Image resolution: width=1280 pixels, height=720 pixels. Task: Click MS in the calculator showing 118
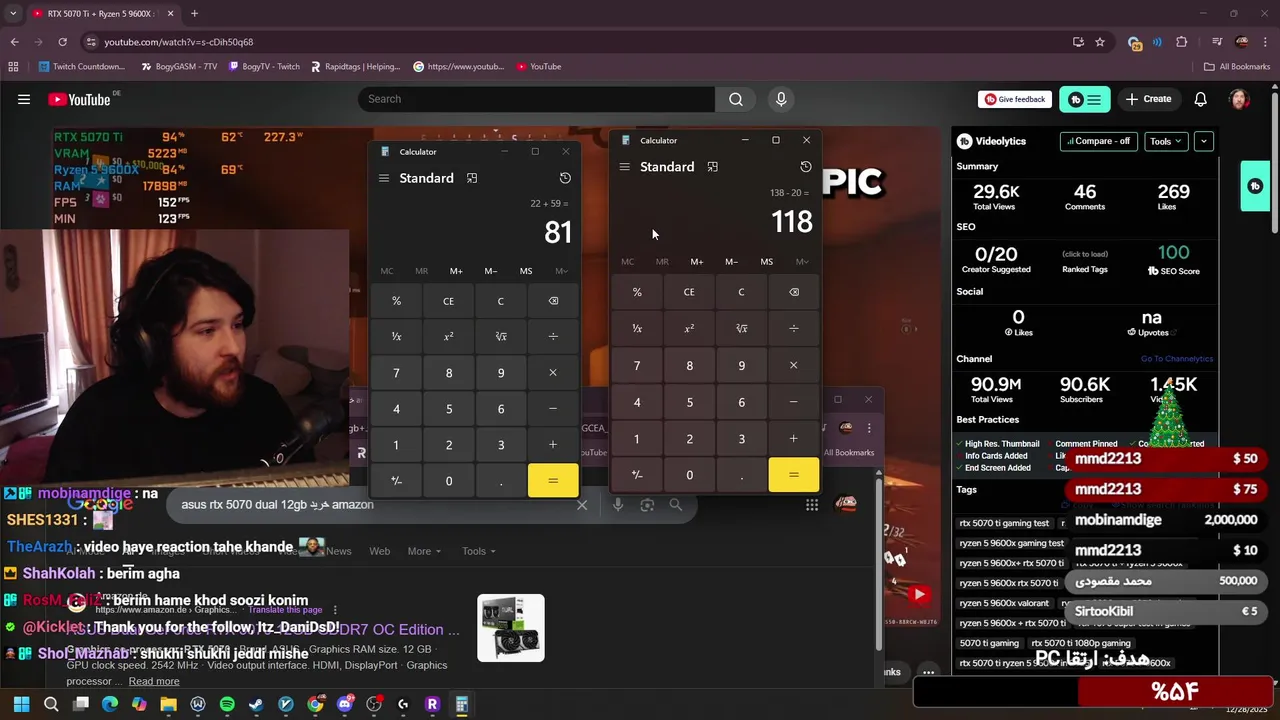[x=766, y=262]
